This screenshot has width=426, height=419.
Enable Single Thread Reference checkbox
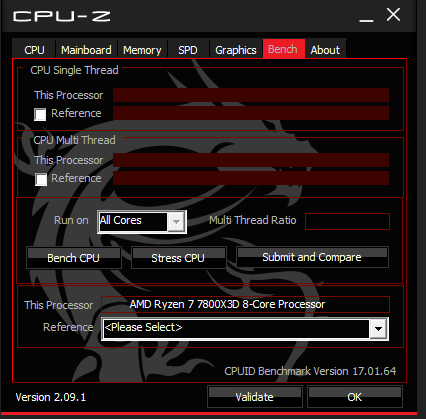[x=40, y=114]
